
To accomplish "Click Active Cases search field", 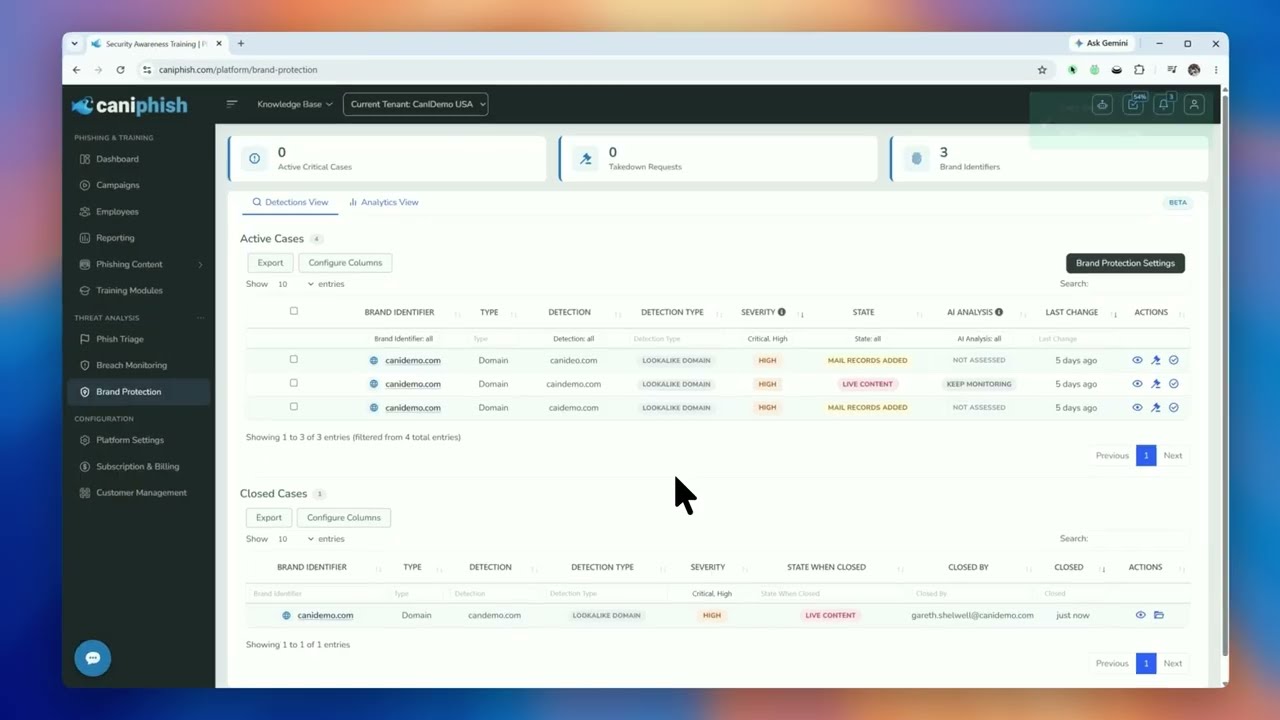I will click(x=1140, y=284).
